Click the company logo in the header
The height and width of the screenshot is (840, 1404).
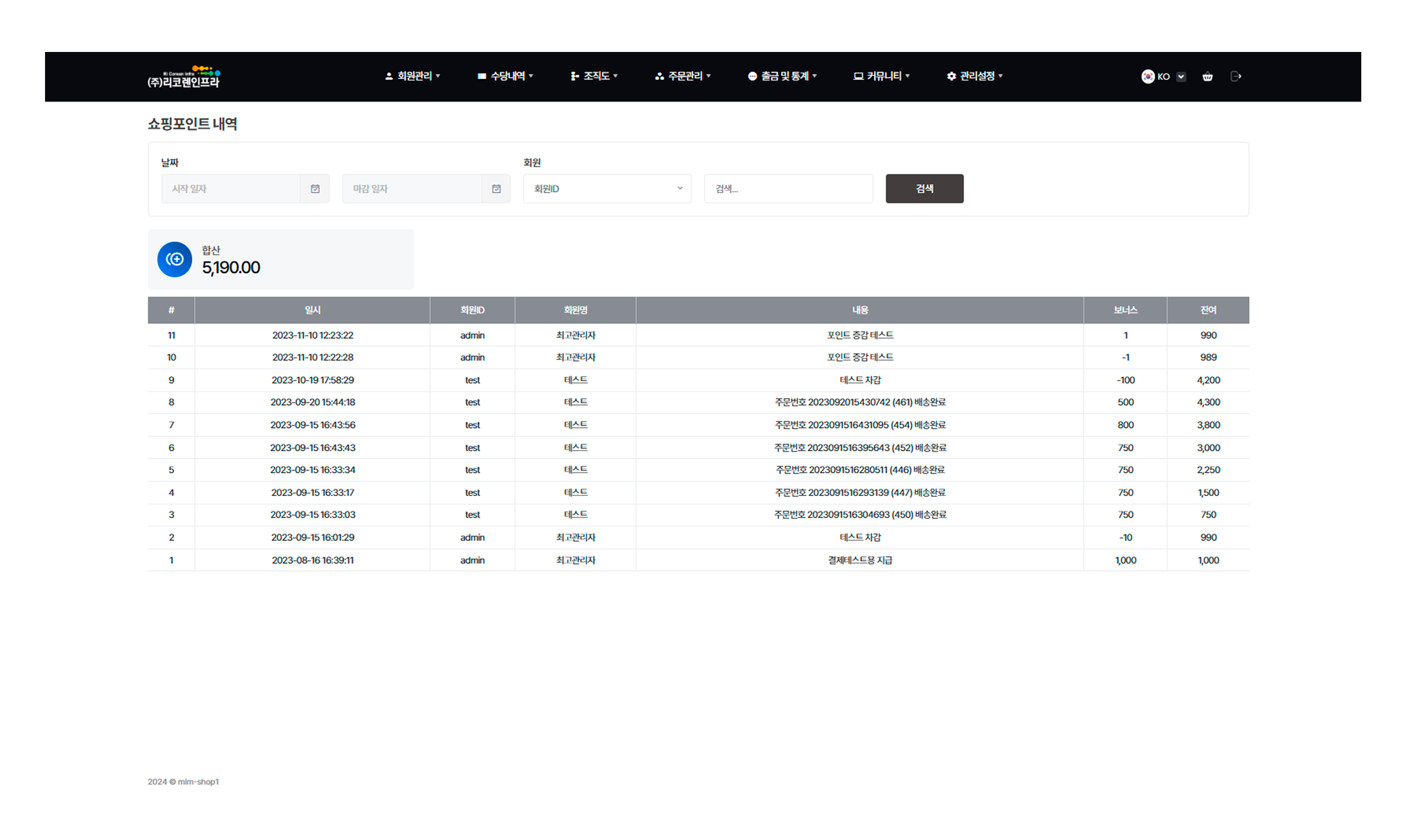click(184, 77)
